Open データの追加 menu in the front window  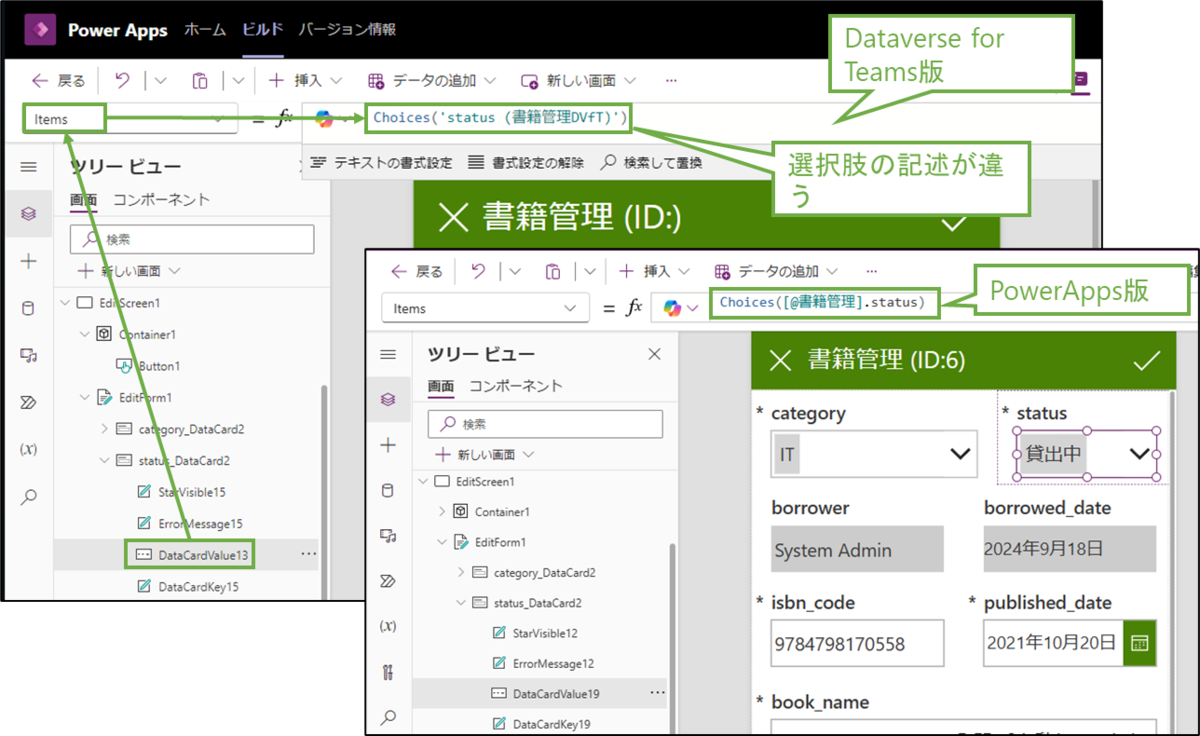click(776, 271)
